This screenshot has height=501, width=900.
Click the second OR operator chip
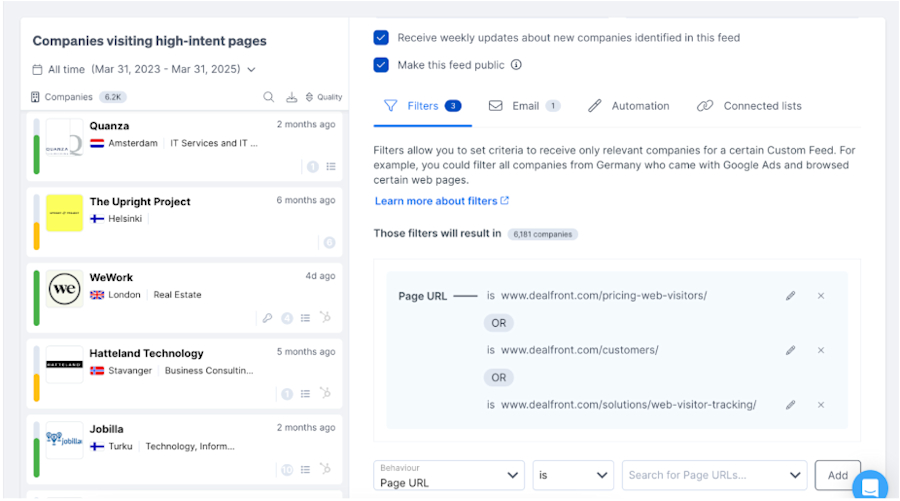[x=498, y=378]
